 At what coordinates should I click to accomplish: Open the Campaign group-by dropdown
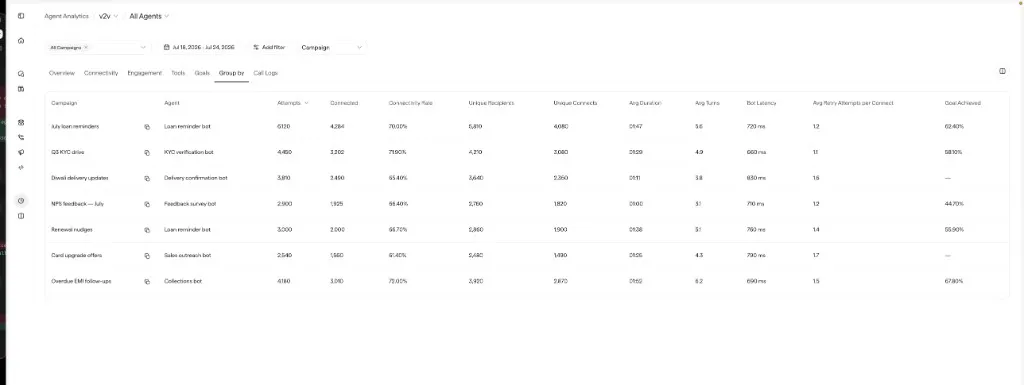pyautogui.click(x=332, y=48)
